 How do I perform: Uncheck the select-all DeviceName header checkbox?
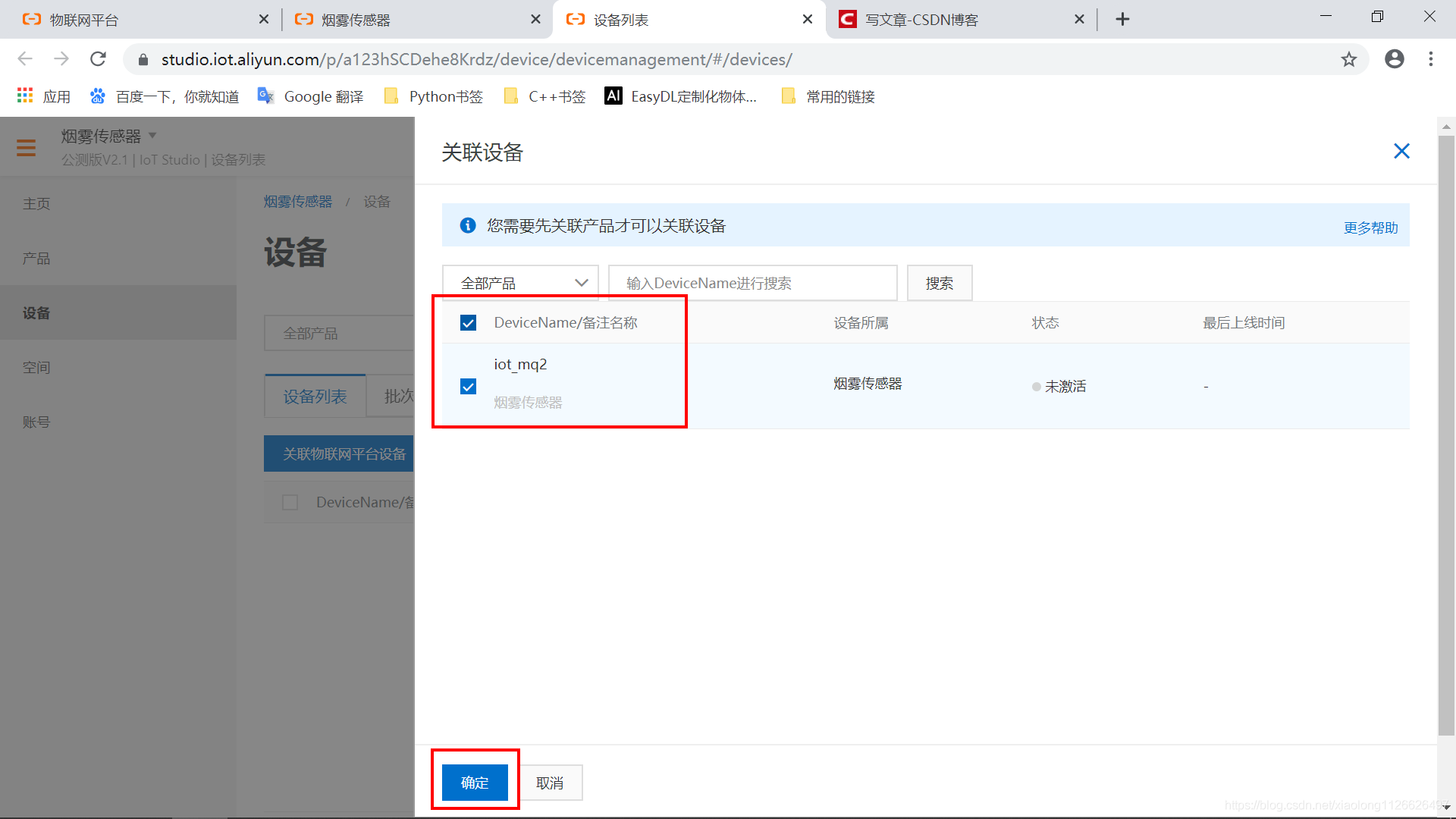pos(469,323)
